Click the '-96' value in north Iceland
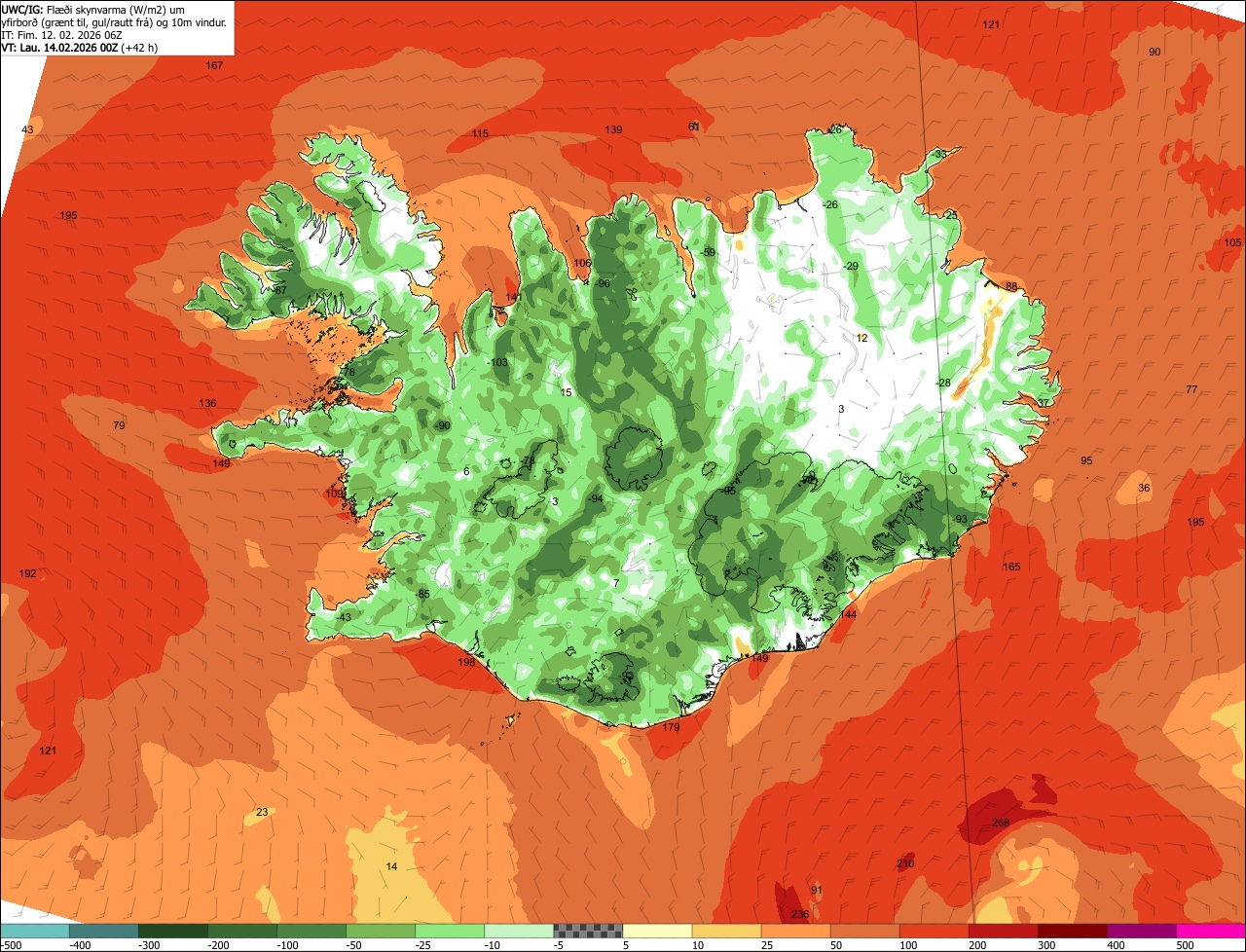 coord(602,283)
